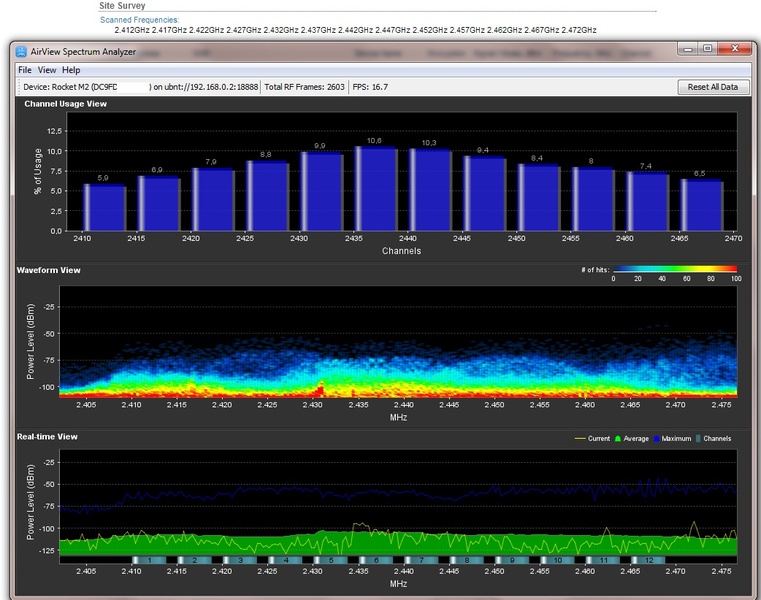This screenshot has width=761, height=600.
Task: Click channel 12 marker in Real-time View
Action: tap(647, 561)
